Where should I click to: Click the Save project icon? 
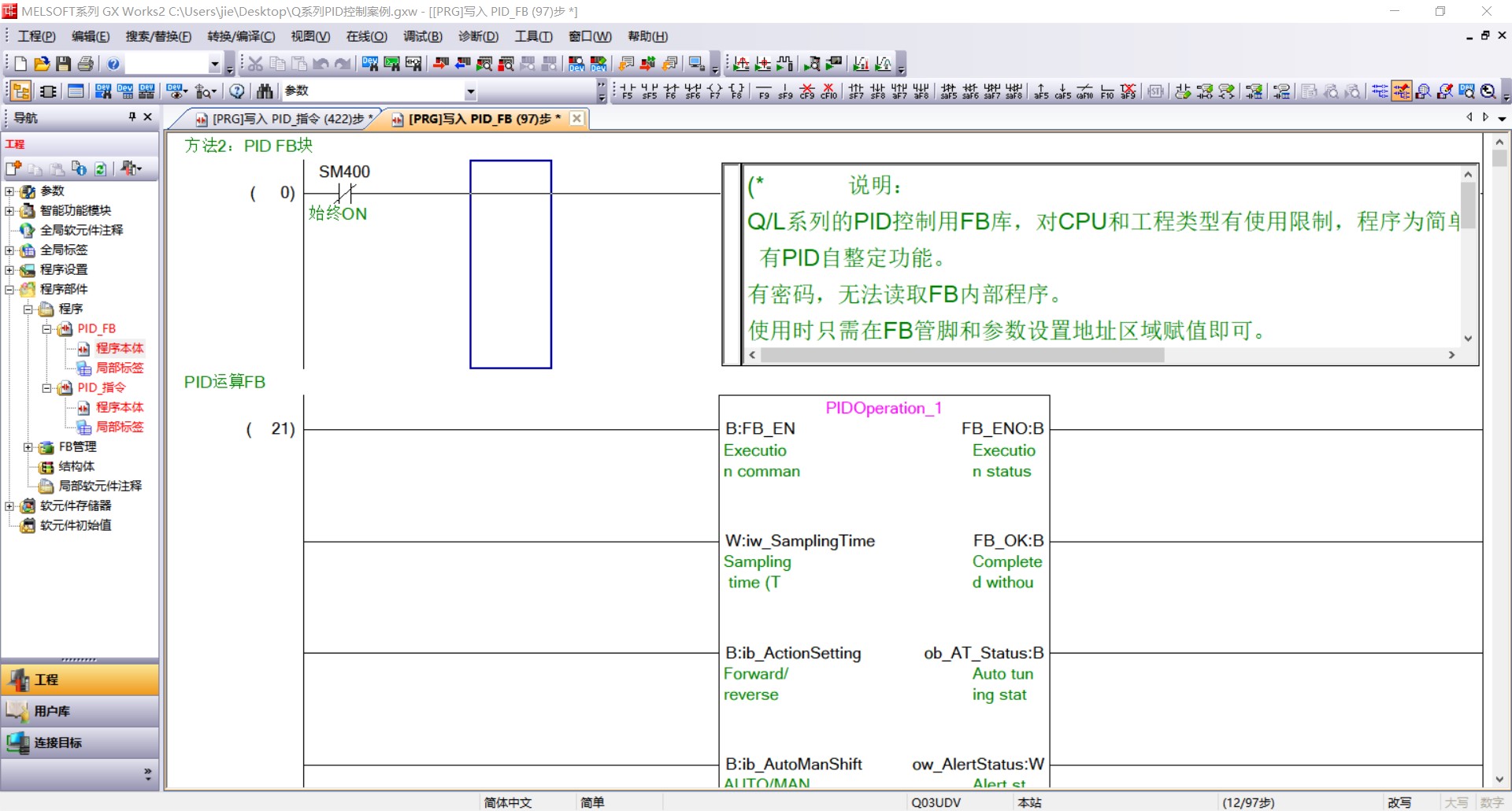coord(64,64)
